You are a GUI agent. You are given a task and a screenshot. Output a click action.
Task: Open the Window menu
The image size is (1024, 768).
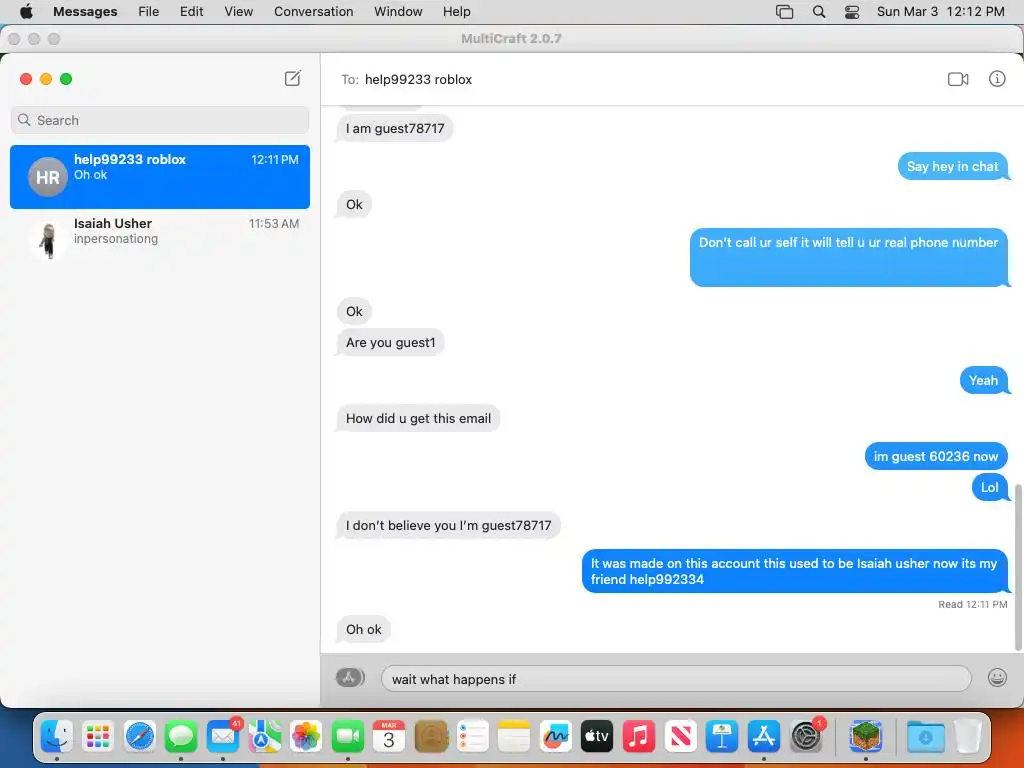(x=398, y=11)
